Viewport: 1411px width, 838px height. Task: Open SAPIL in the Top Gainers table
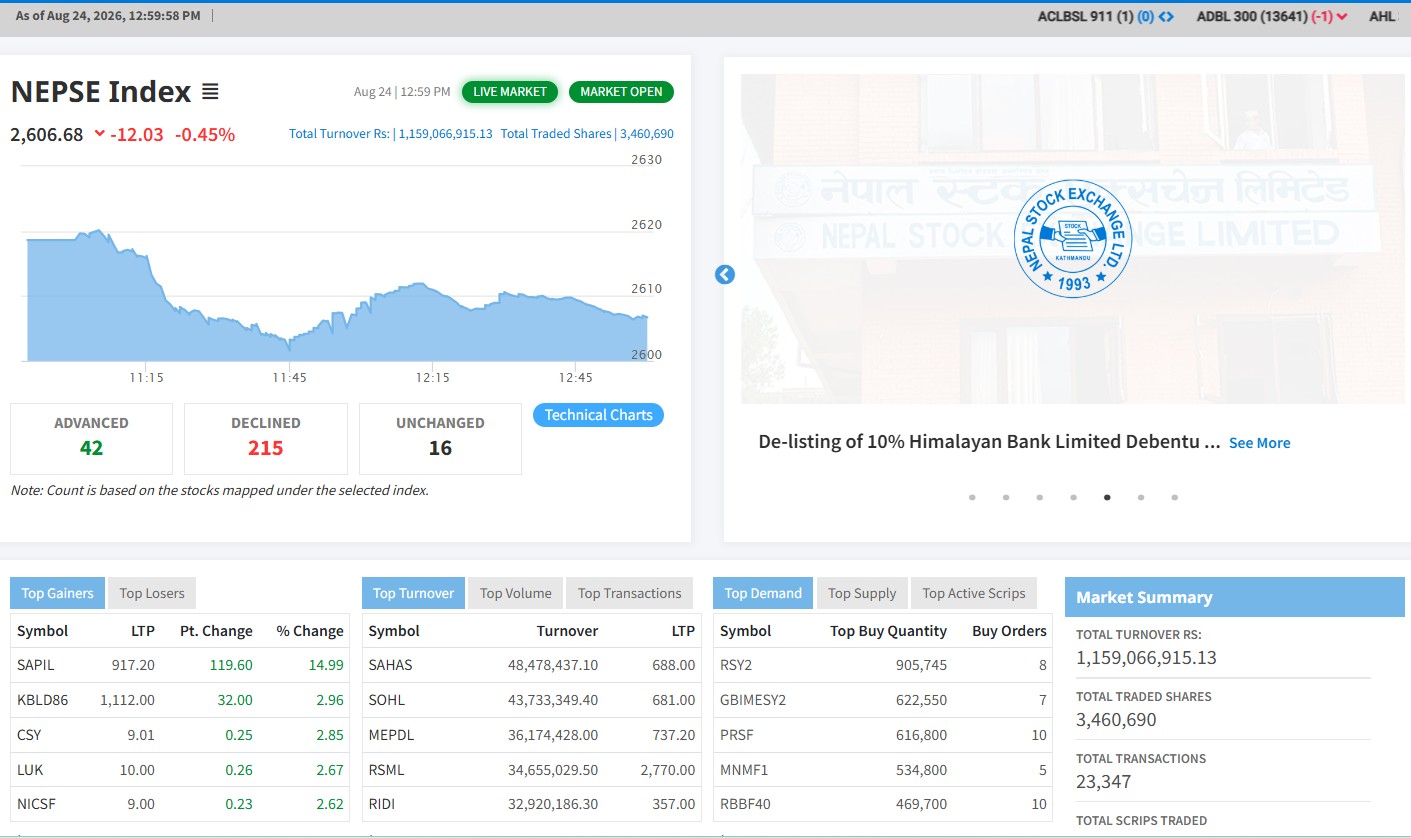tap(36, 665)
